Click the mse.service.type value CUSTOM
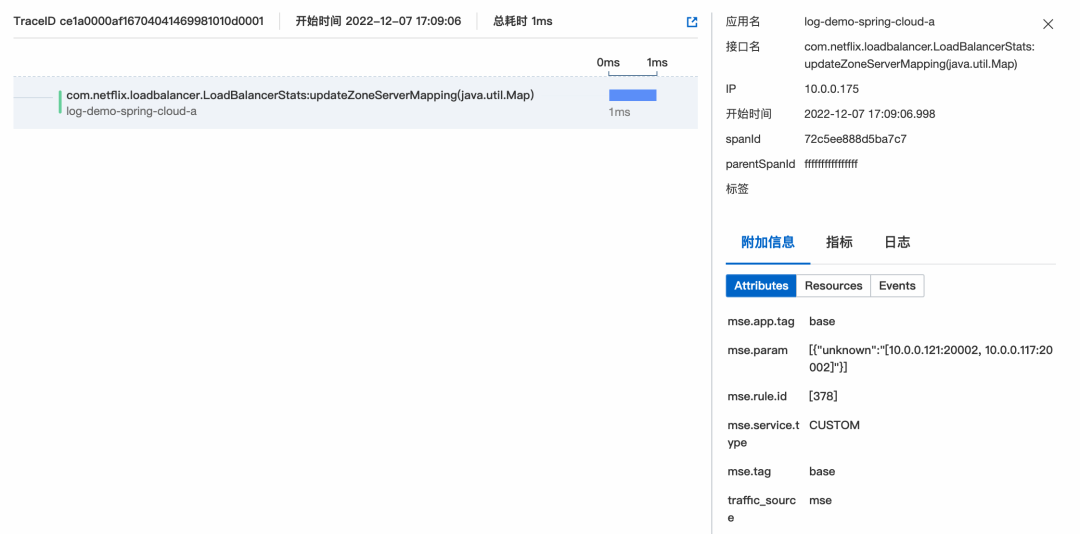 pyautogui.click(x=835, y=425)
